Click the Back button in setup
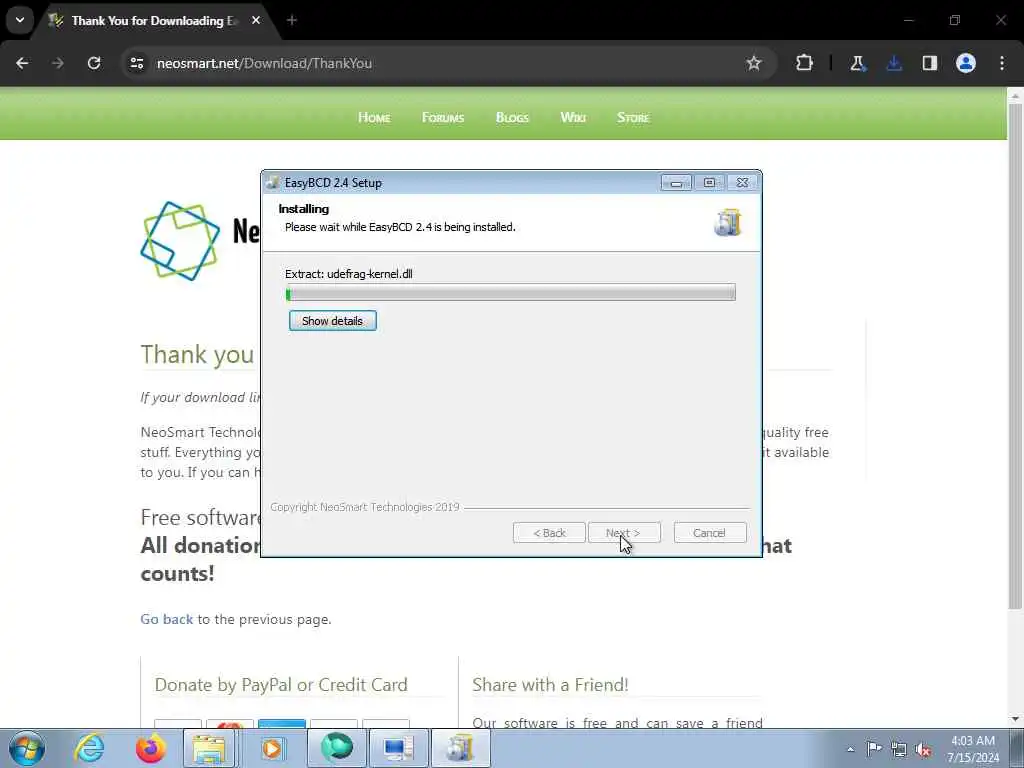Image resolution: width=1024 pixels, height=768 pixels. pyautogui.click(x=549, y=533)
